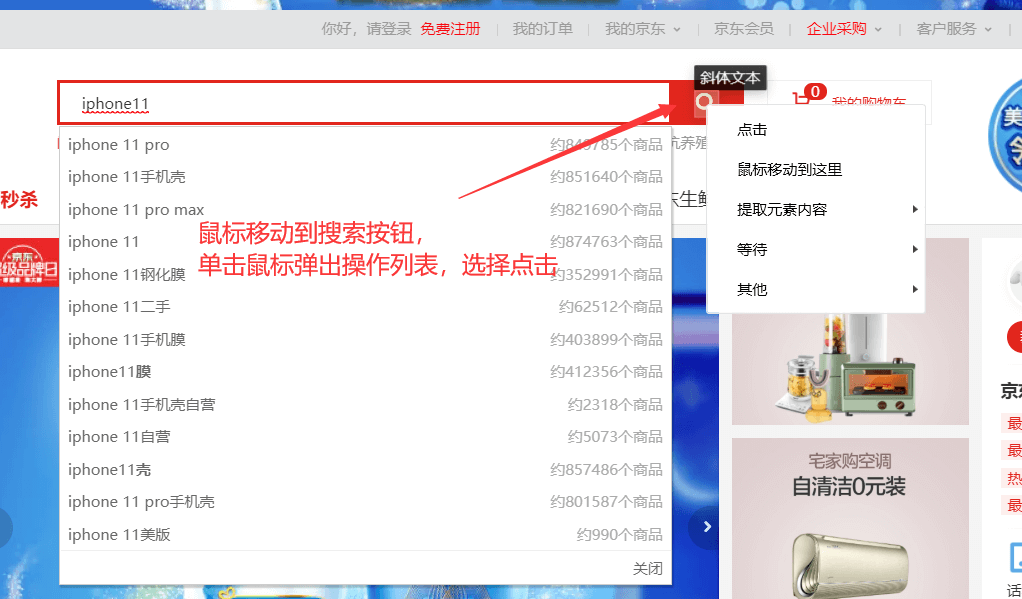Open 企业采购 dropdown

843,29
